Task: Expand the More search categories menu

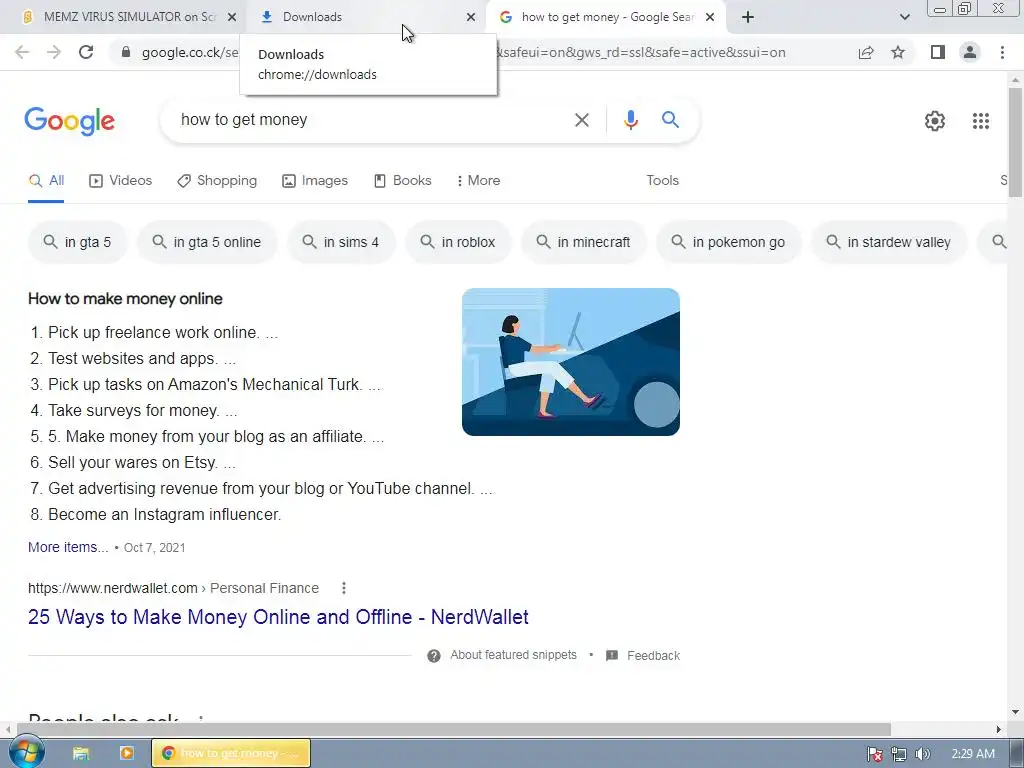Action: [479, 181]
